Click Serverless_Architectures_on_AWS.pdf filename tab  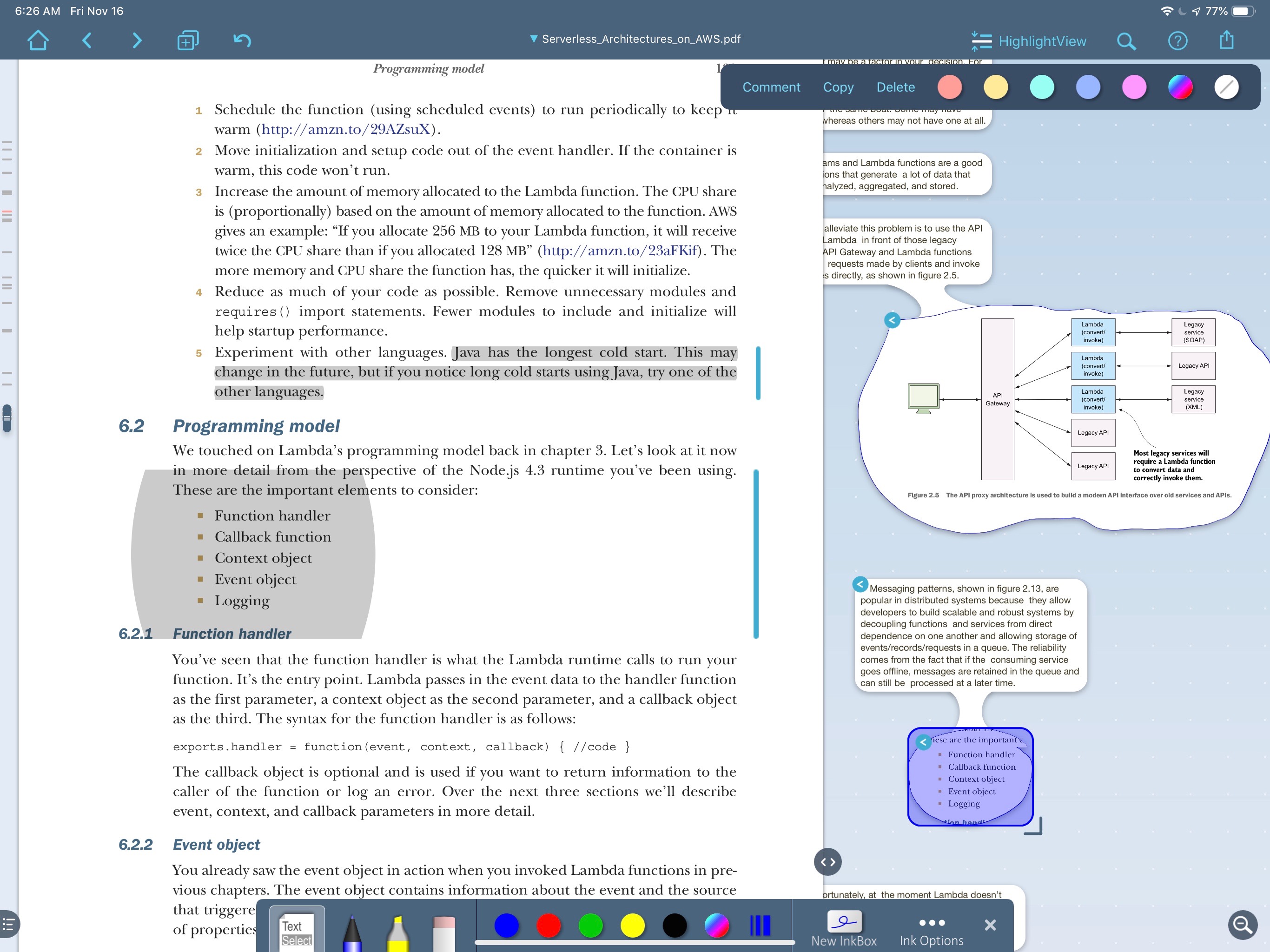635,39
